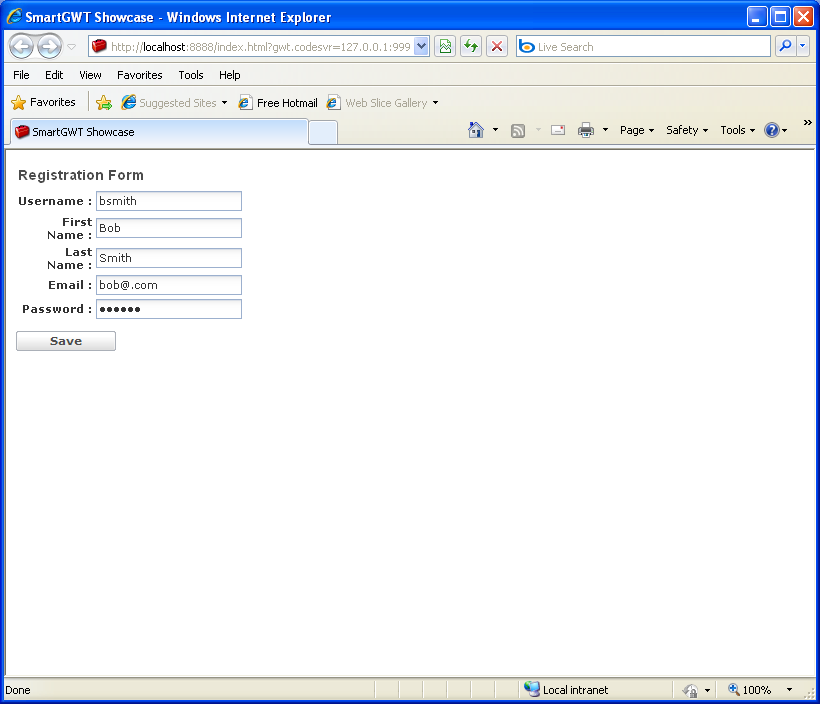The height and width of the screenshot is (704, 820).
Task: Click the address bar URL field
Action: click(x=252, y=47)
